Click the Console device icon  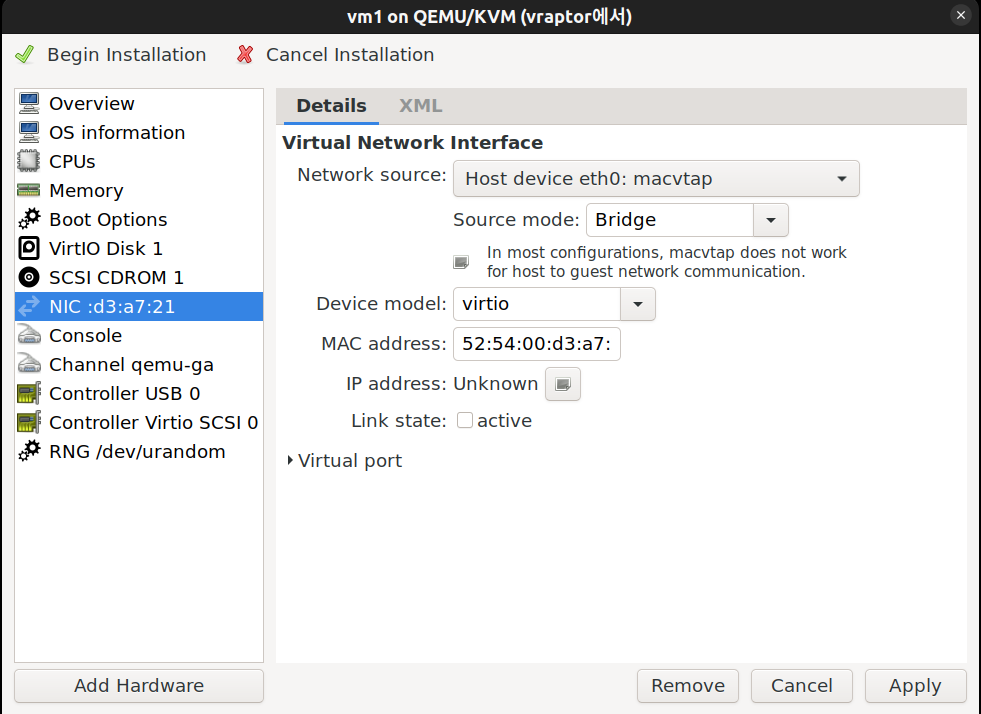click(29, 335)
